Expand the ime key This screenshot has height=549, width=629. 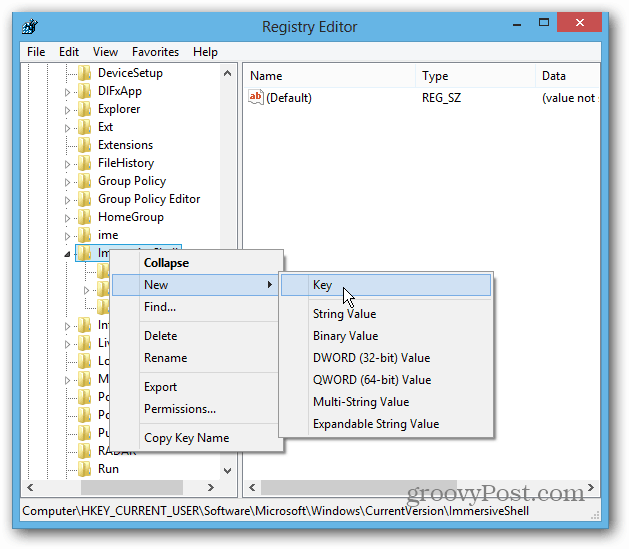click(67, 236)
